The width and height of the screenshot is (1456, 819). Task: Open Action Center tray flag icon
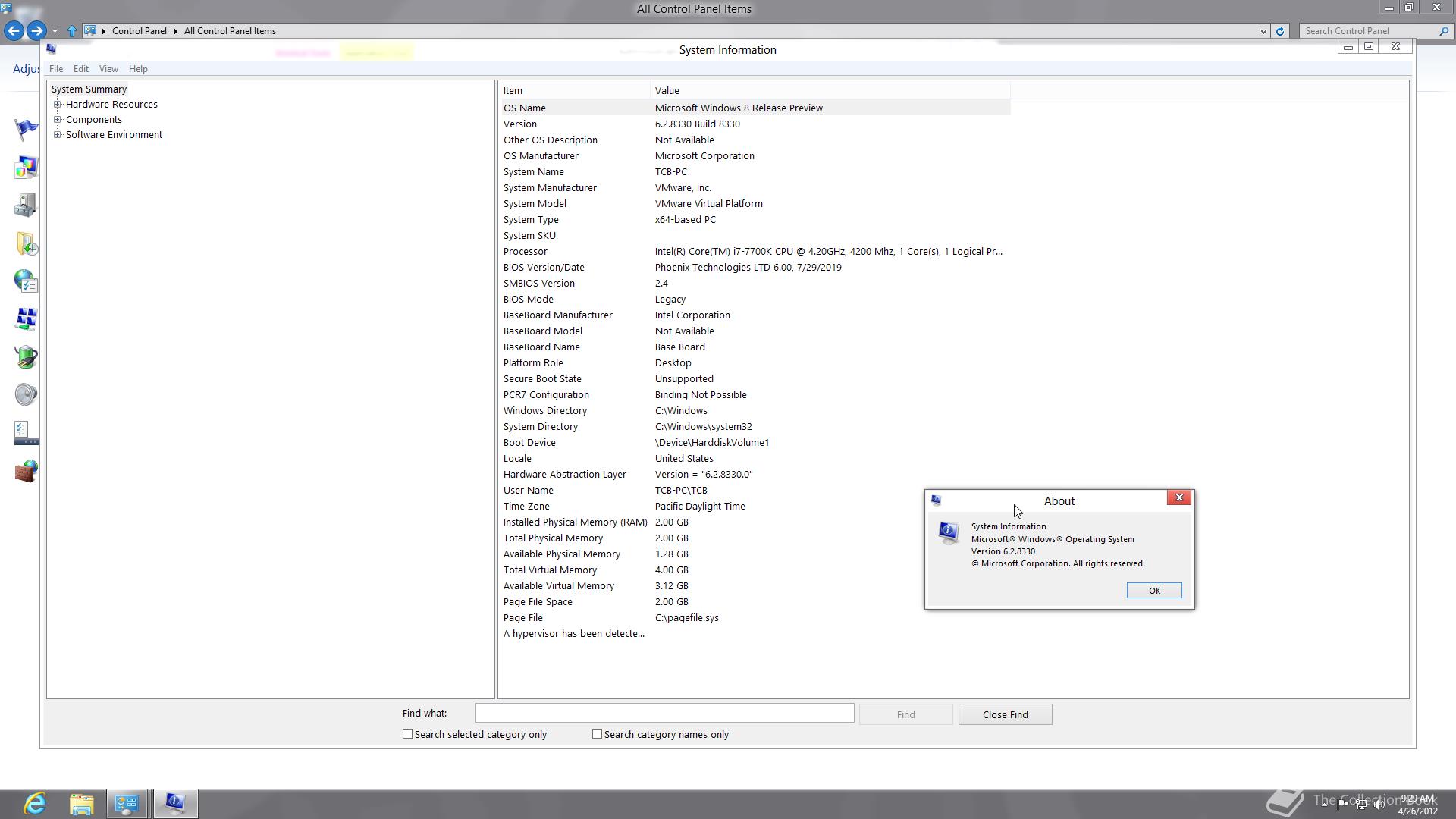point(1343,805)
